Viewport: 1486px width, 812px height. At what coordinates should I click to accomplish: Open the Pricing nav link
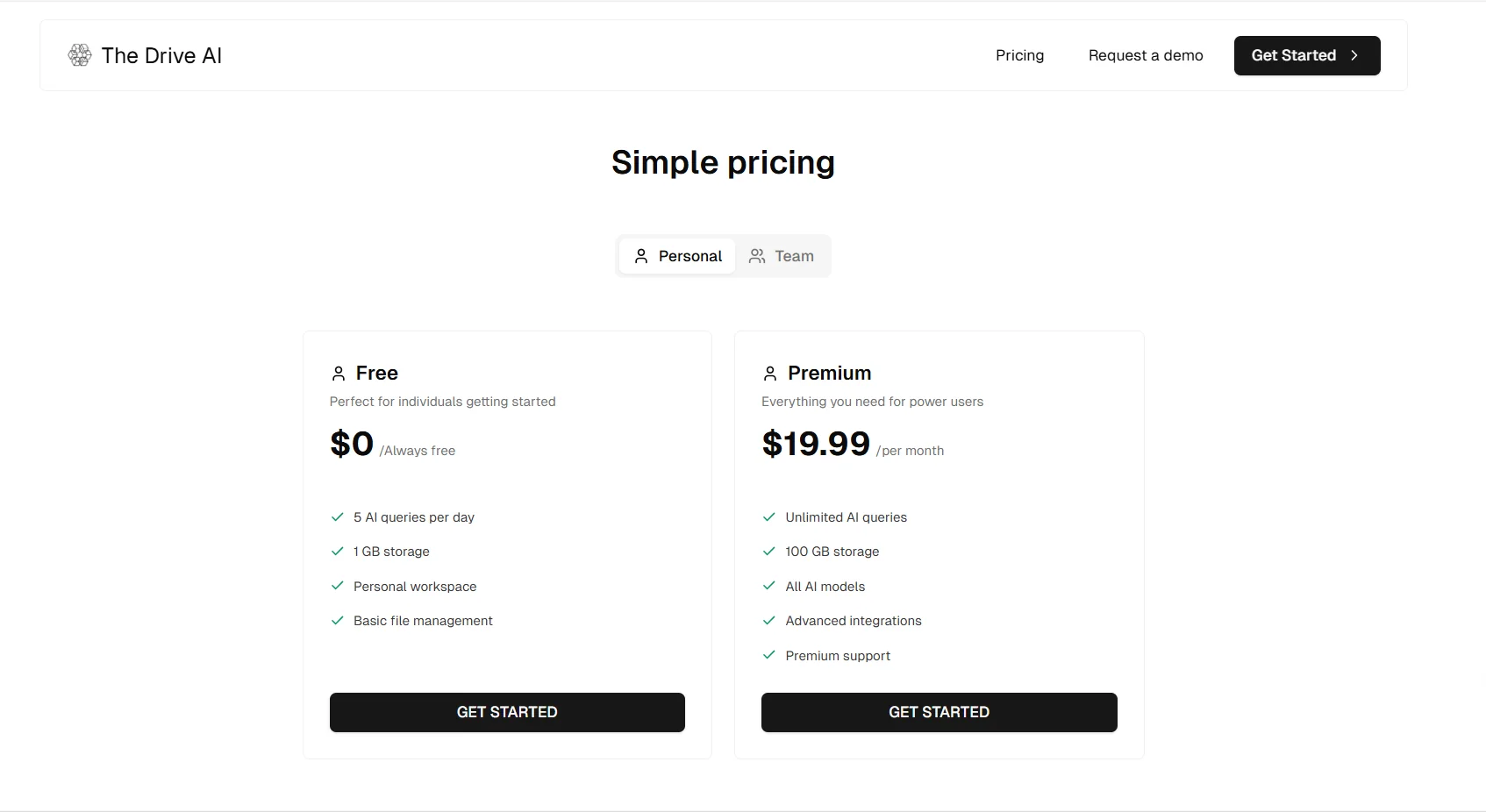(x=1019, y=55)
